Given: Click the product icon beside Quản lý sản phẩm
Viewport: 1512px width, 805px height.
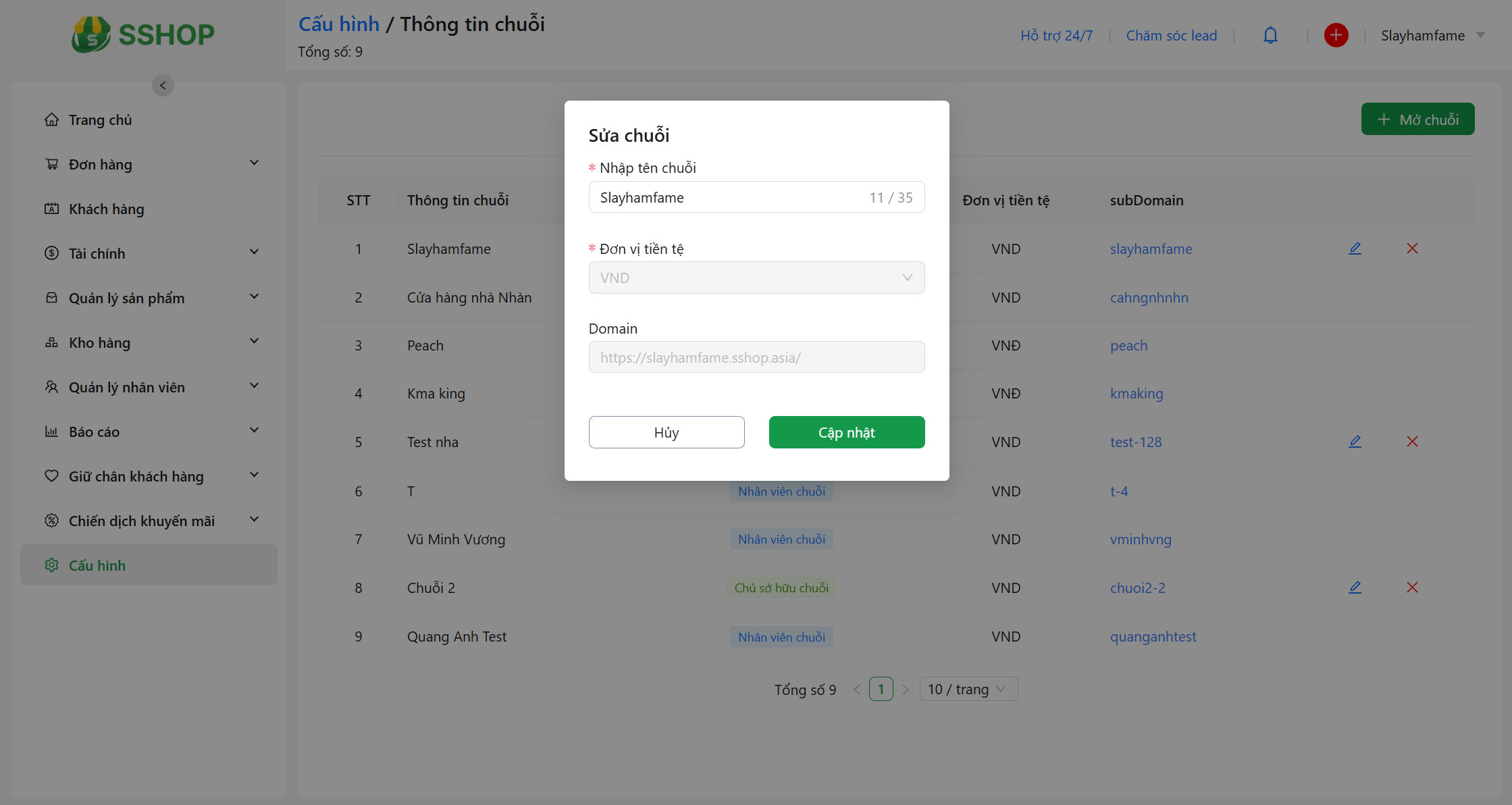Looking at the screenshot, I should (x=51, y=298).
